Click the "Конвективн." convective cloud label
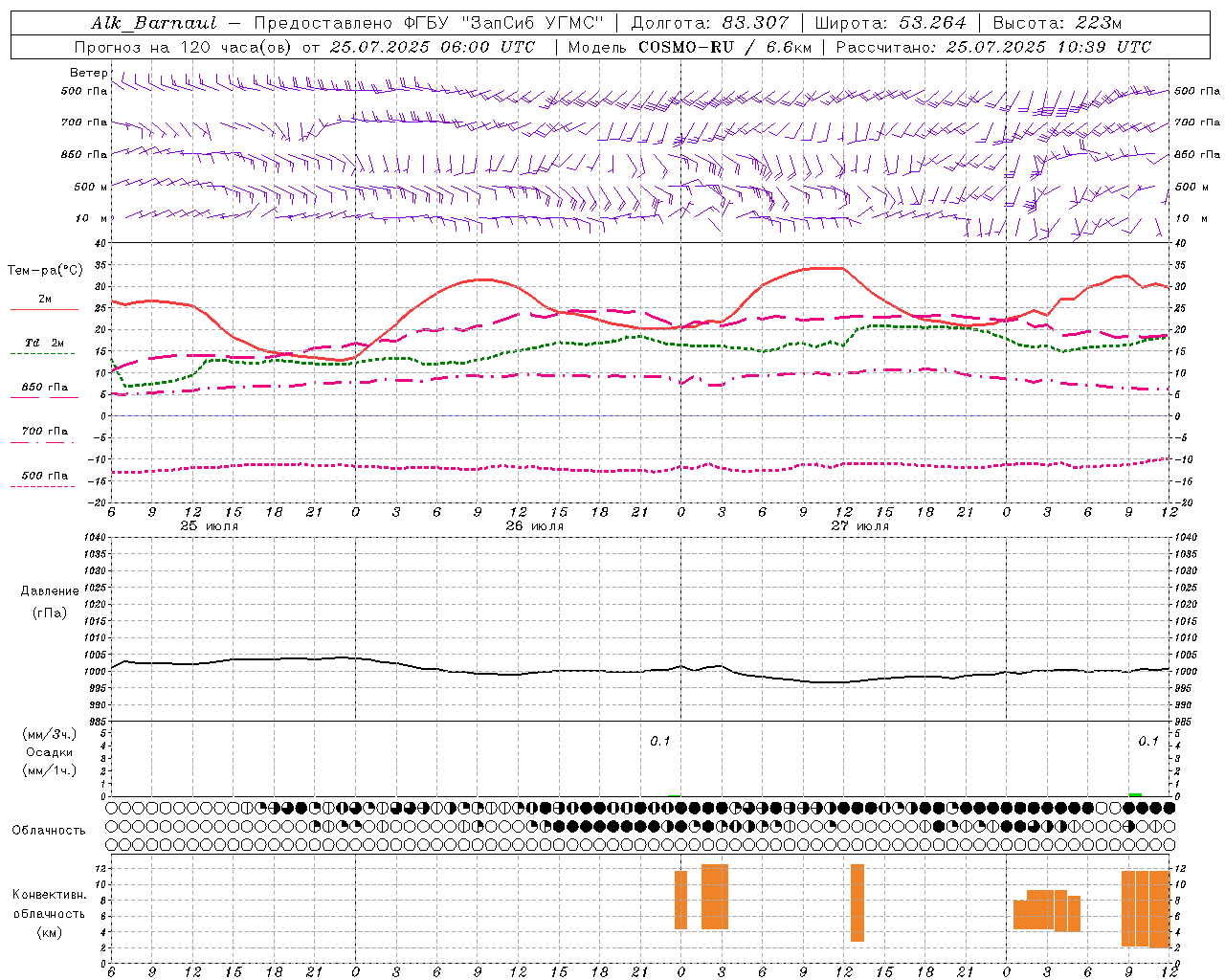The height and width of the screenshot is (980, 1225). click(x=50, y=895)
